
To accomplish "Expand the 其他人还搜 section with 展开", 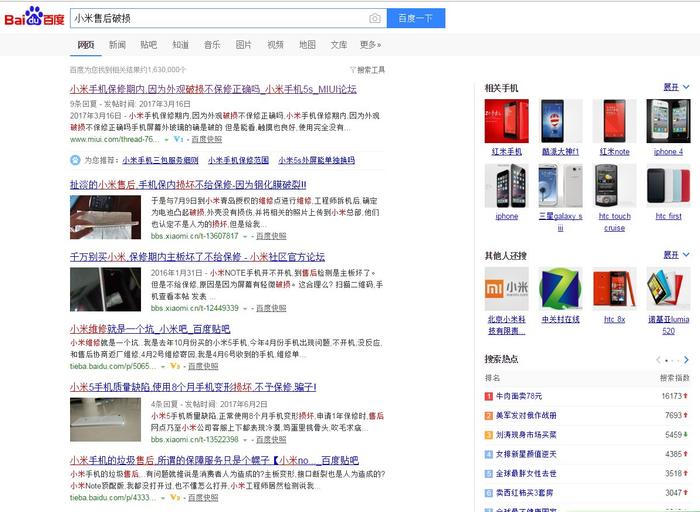I will pyautogui.click(x=676, y=255).
